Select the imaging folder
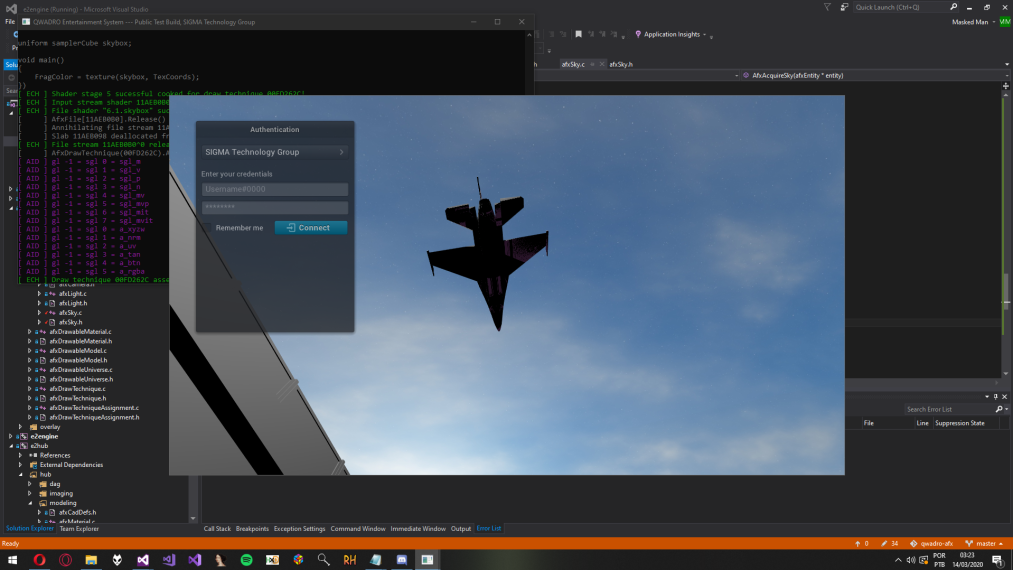Viewport: 1013px width, 570px height. (x=61, y=493)
